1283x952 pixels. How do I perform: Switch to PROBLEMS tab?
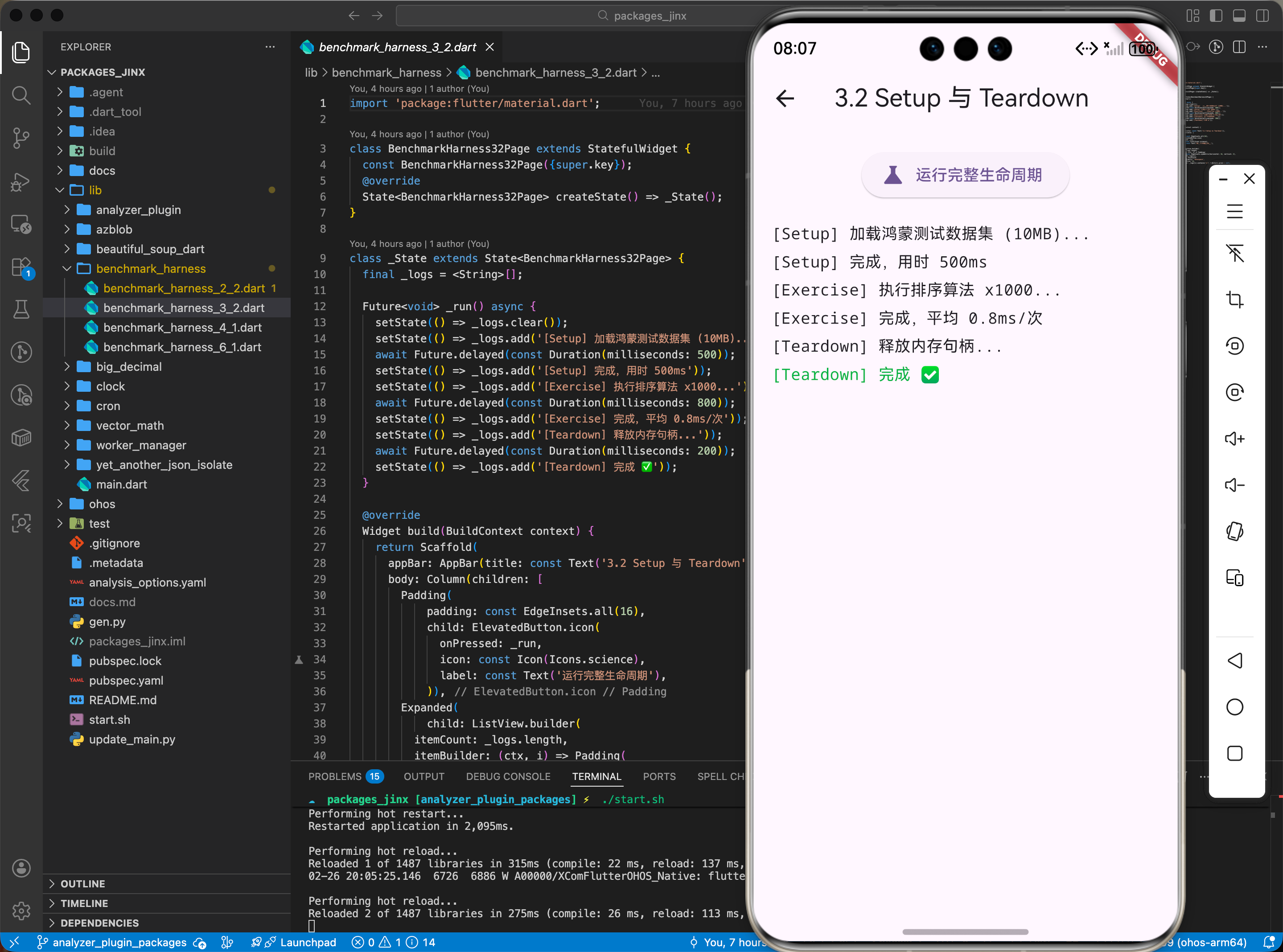335,776
